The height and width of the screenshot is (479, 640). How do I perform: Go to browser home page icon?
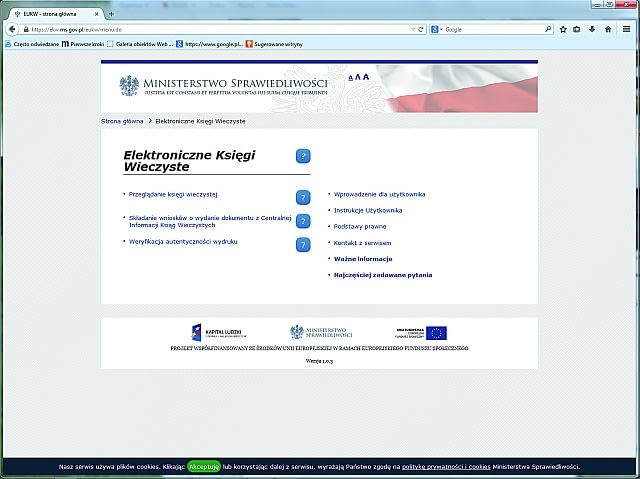[608, 29]
